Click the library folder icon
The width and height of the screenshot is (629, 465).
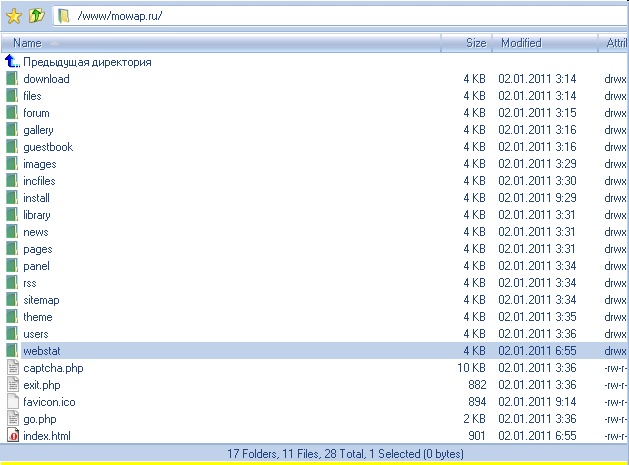pos(12,215)
